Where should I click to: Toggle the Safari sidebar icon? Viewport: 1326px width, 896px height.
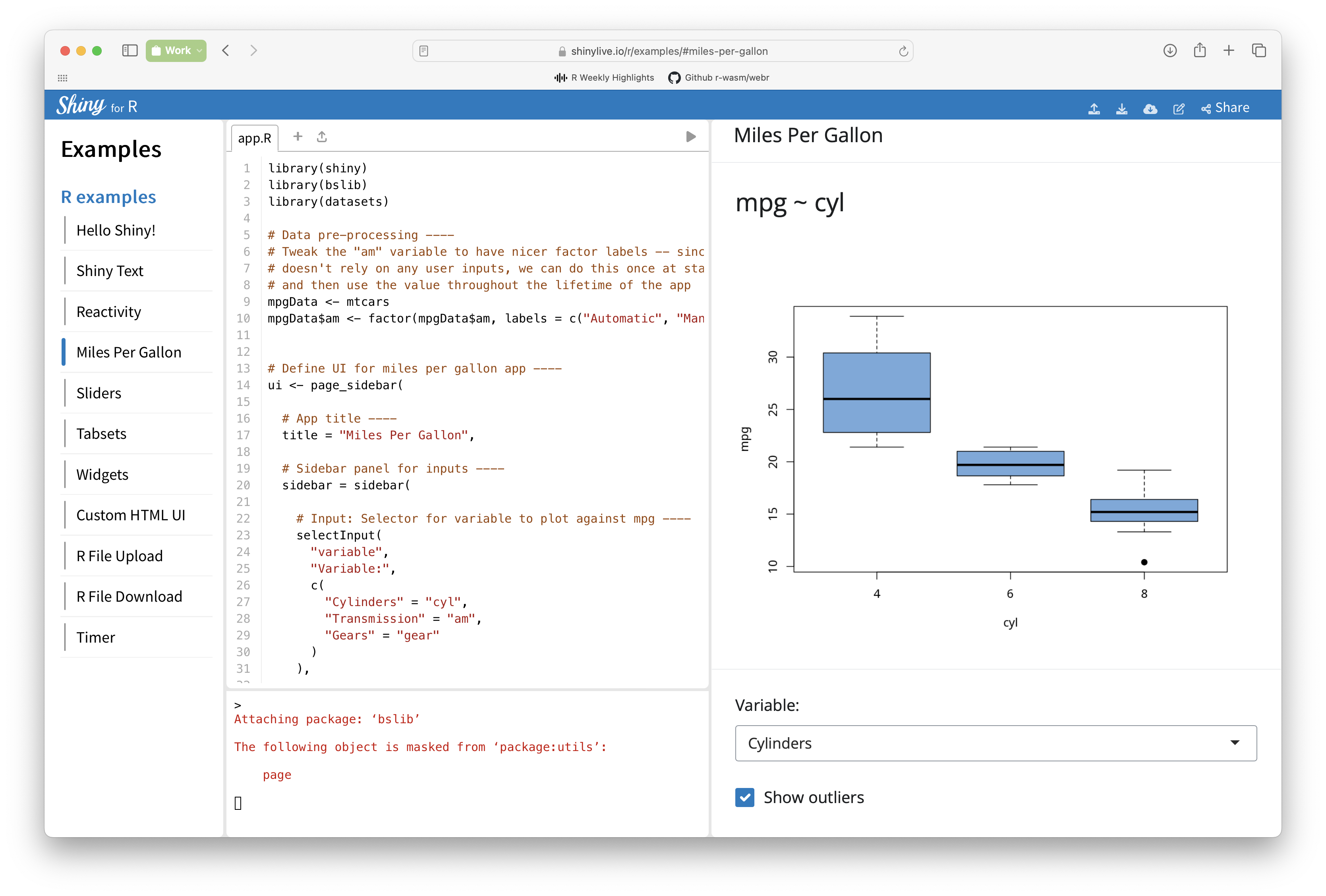pos(130,51)
